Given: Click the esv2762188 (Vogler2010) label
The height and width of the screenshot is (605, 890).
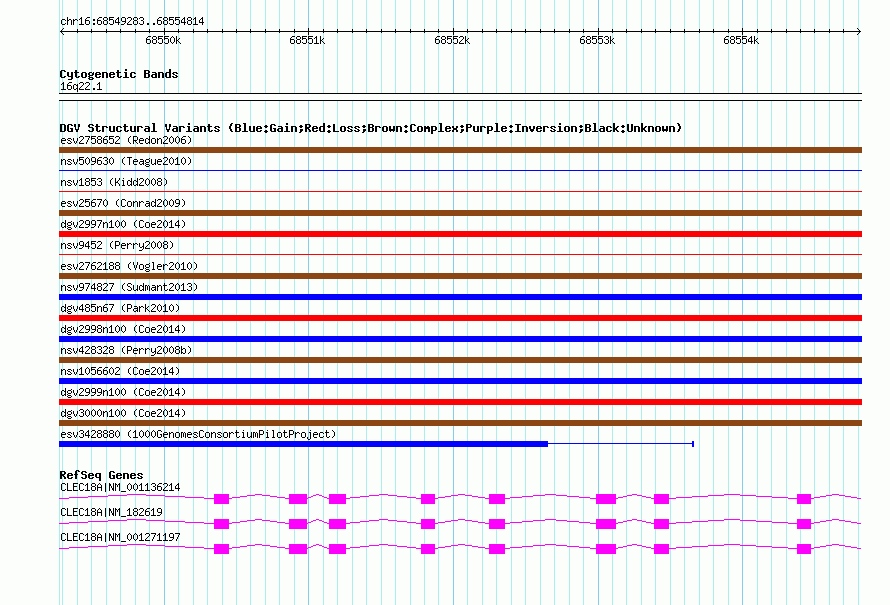Looking at the screenshot, I should 129,266.
